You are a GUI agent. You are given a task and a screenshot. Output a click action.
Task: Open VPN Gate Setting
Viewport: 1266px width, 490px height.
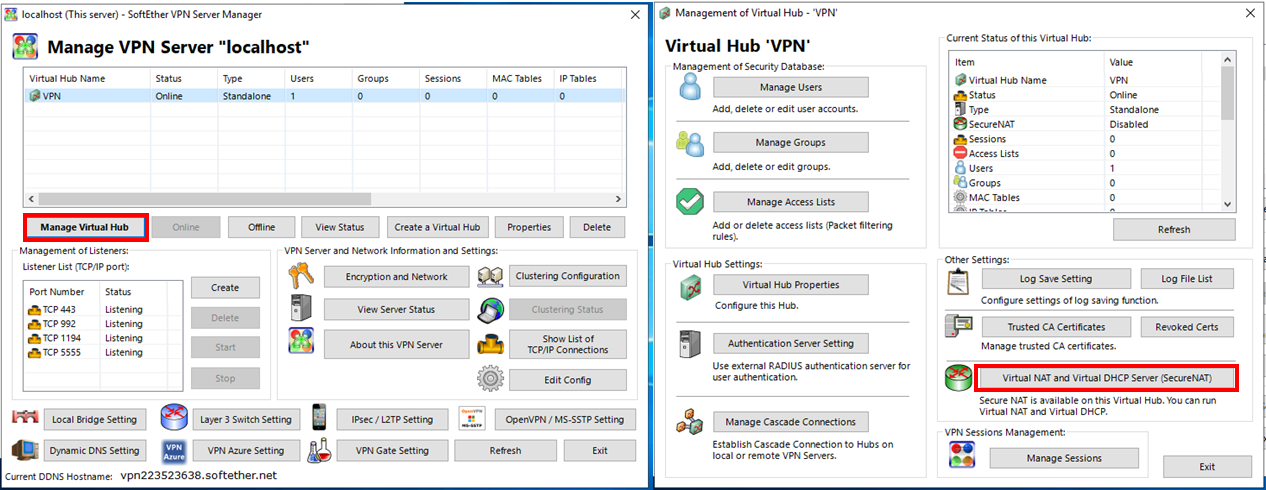[392, 451]
